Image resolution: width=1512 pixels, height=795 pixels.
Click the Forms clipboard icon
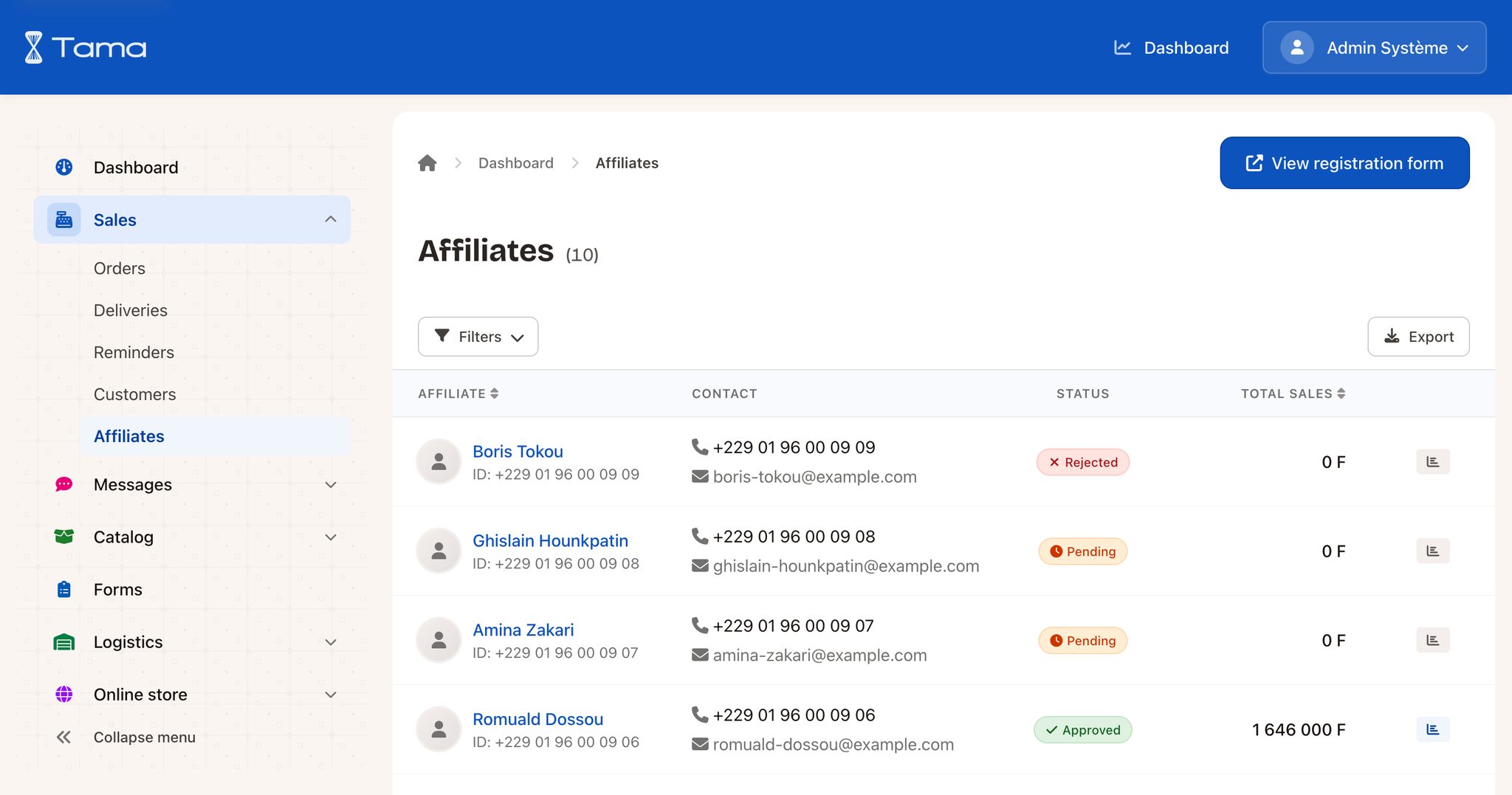[64, 590]
